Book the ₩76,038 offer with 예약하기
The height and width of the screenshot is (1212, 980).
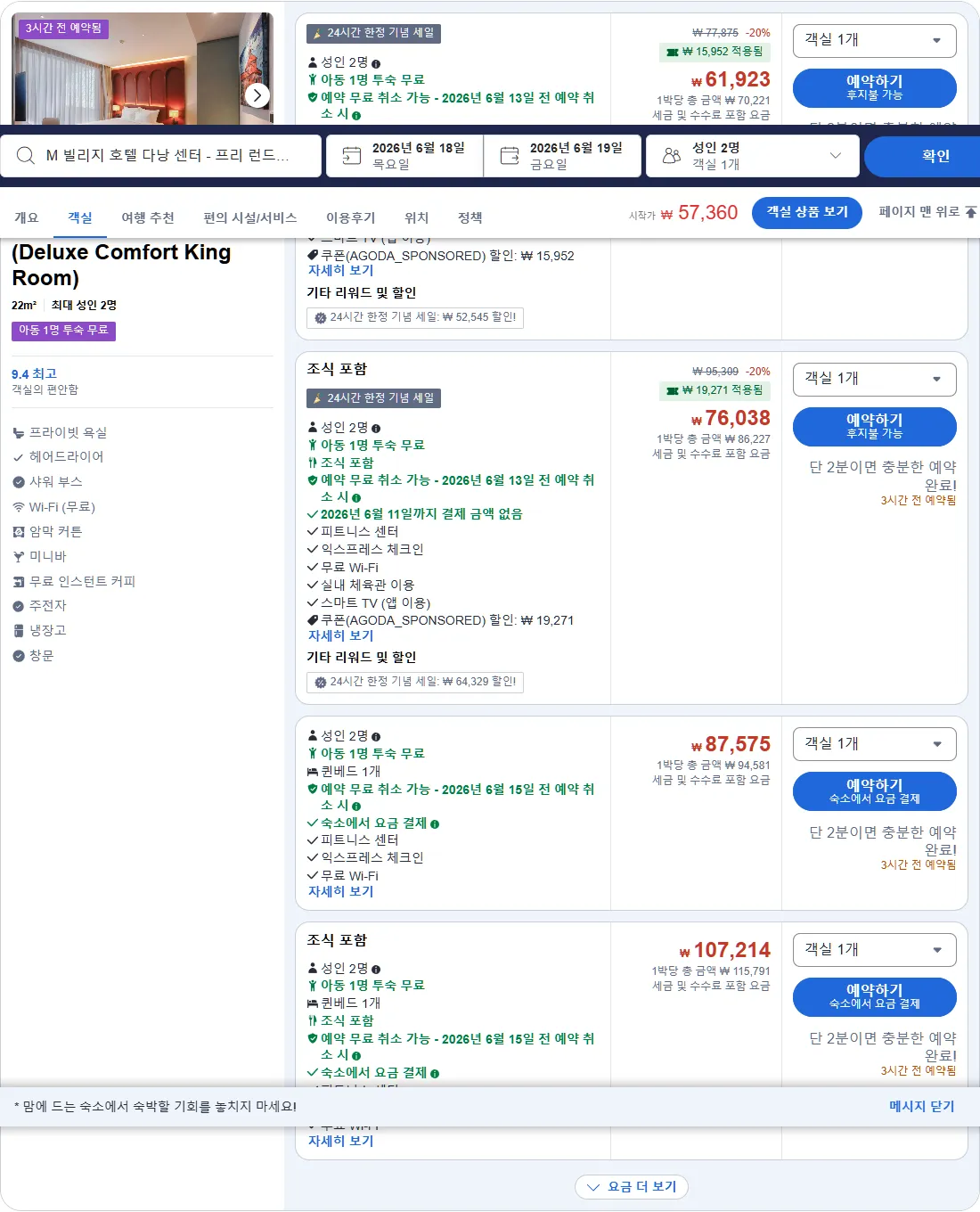[875, 426]
